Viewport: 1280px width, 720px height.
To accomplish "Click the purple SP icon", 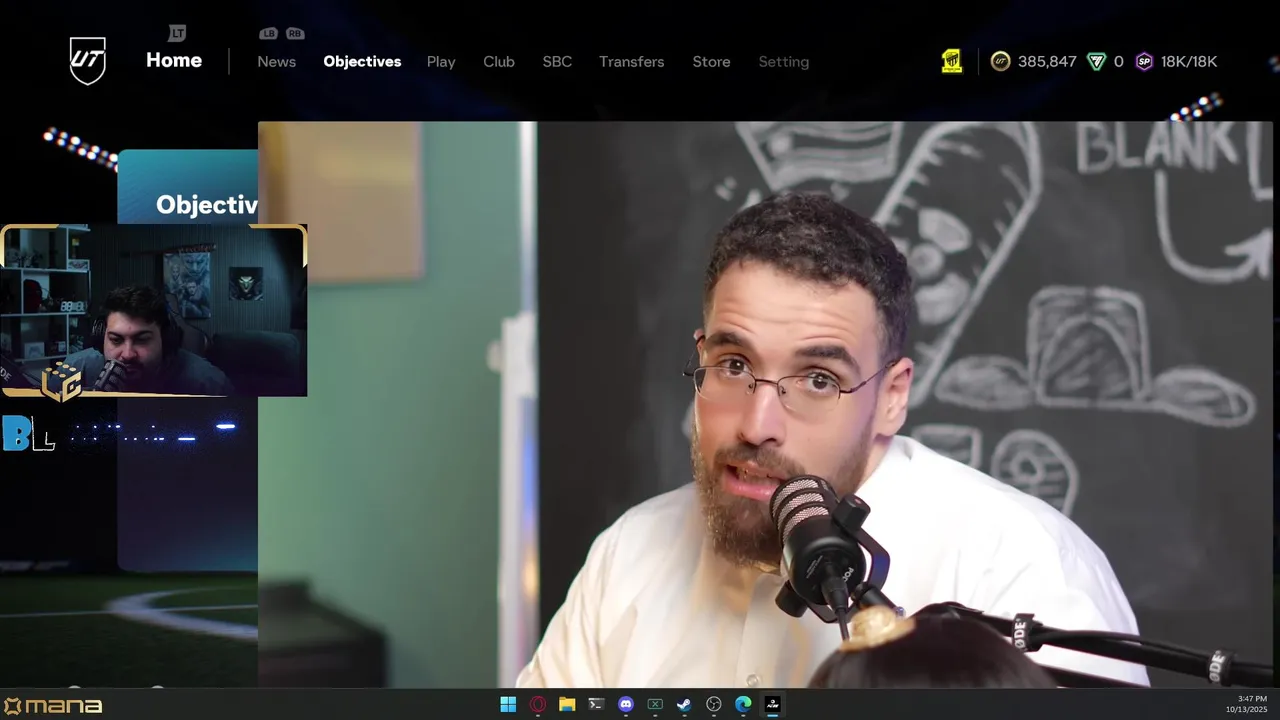I will tap(1144, 62).
